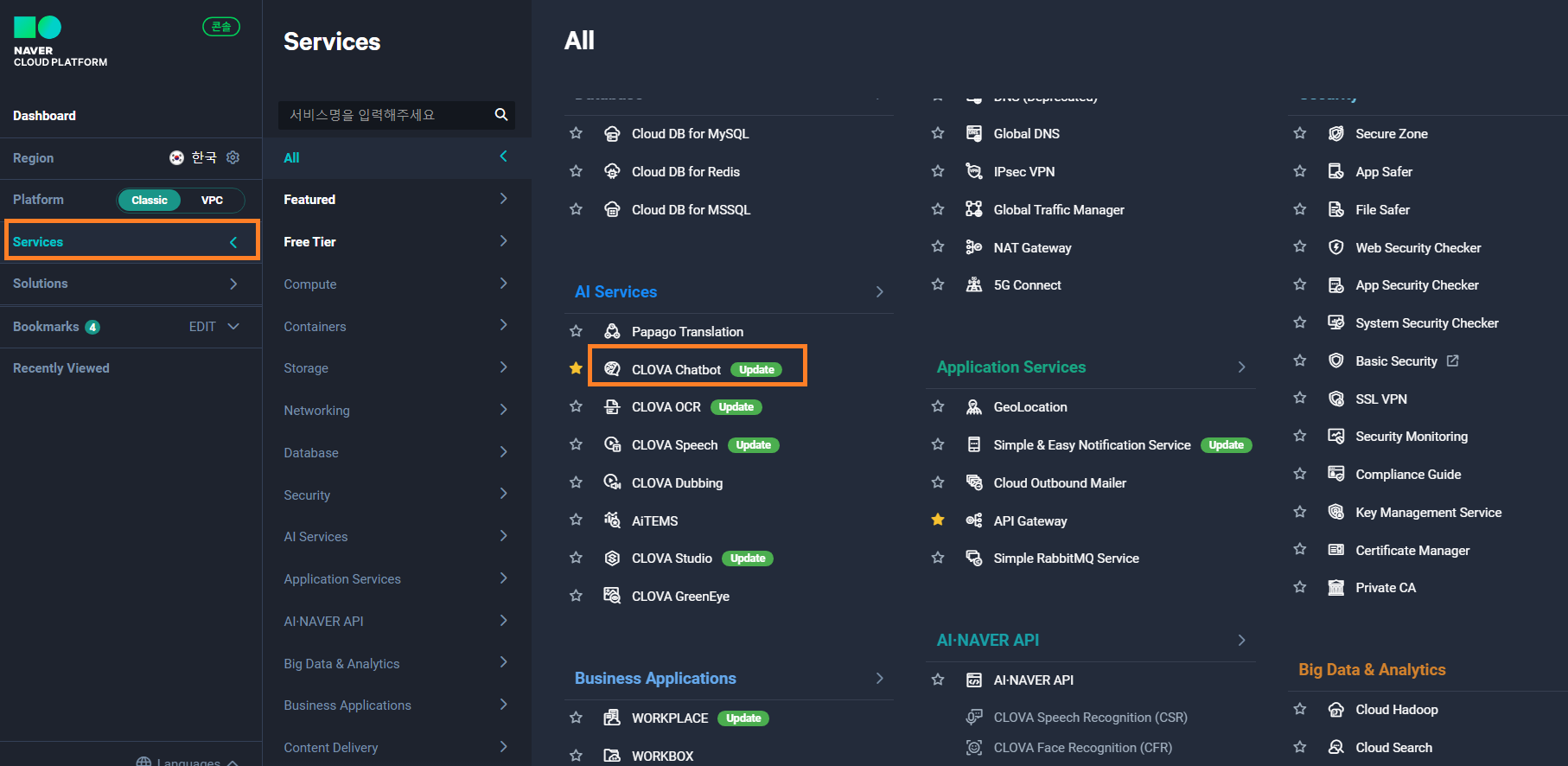The height and width of the screenshot is (766, 1568).
Task: Unbookmark API Gateway star
Action: click(x=938, y=520)
